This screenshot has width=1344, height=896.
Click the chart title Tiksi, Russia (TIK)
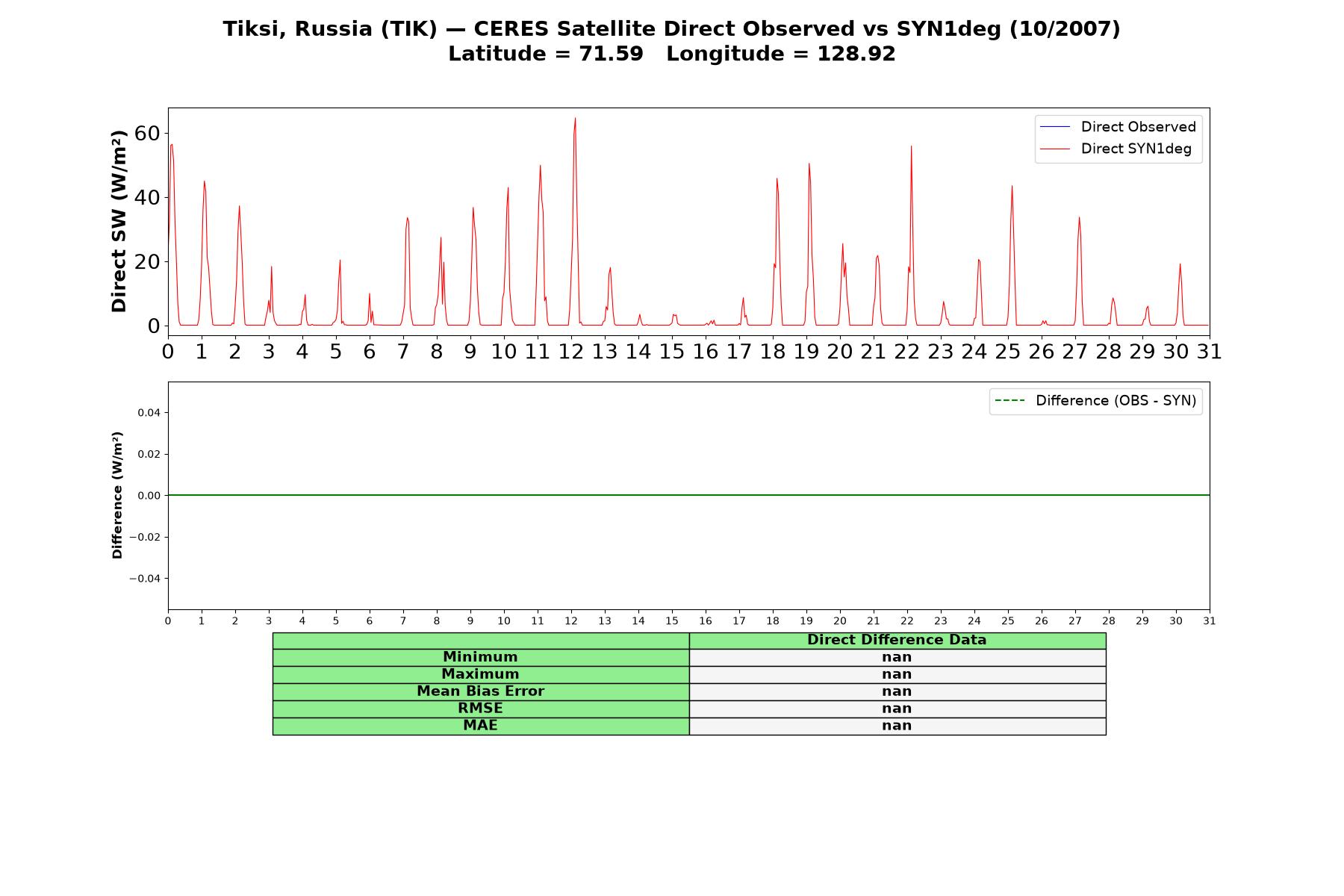coord(330,29)
